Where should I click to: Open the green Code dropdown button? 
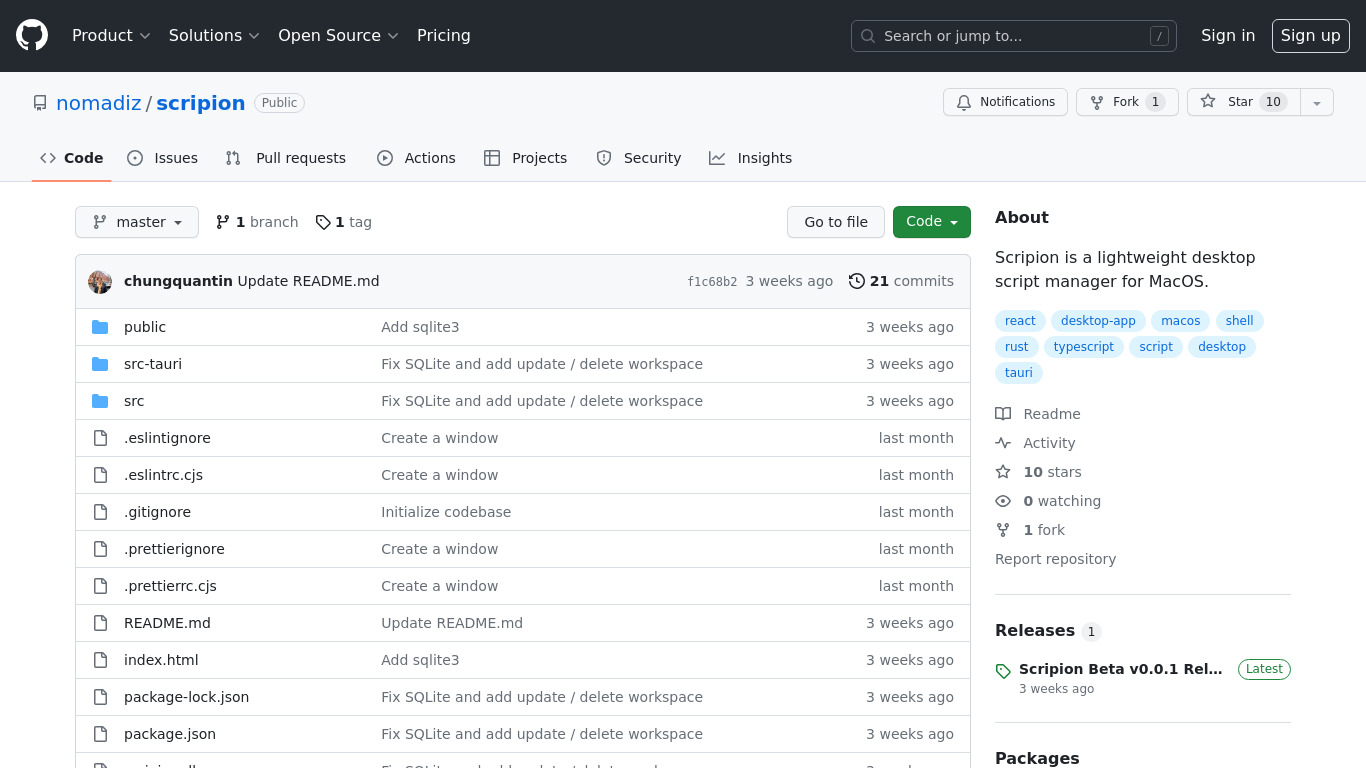[932, 222]
